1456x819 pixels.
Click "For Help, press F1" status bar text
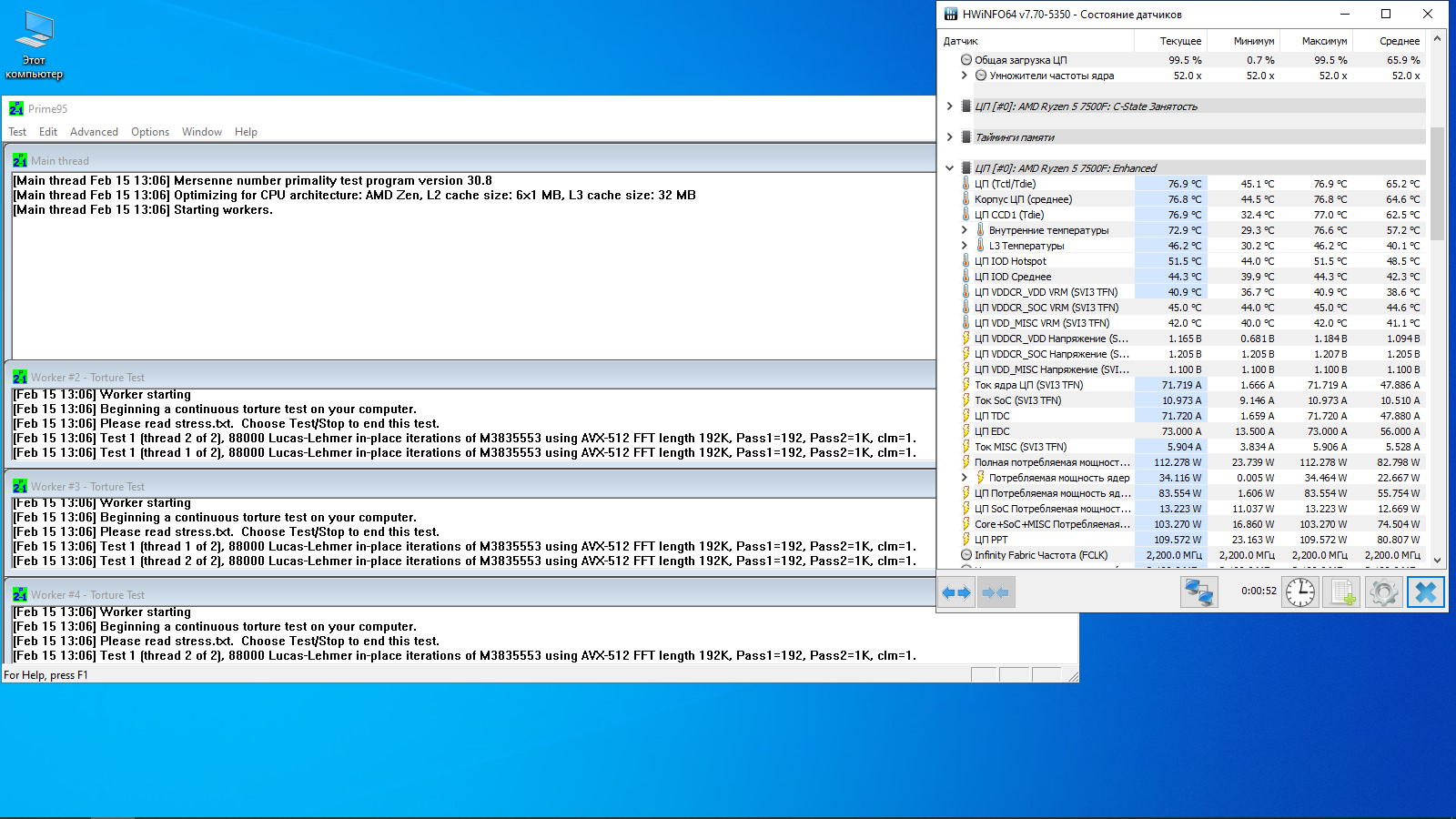pos(45,675)
